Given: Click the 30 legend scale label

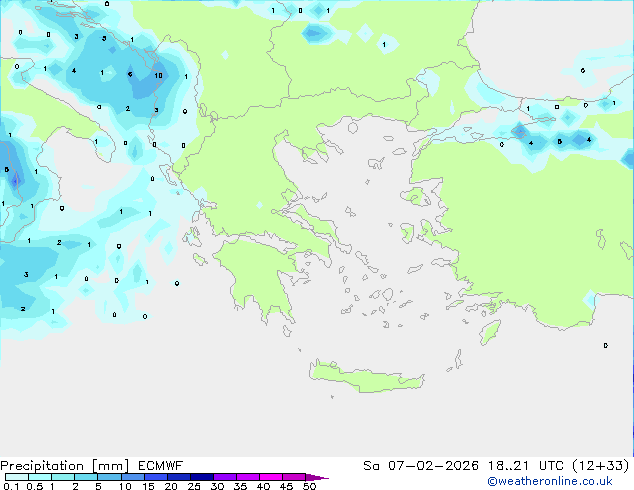Looking at the screenshot, I should pos(217,486).
